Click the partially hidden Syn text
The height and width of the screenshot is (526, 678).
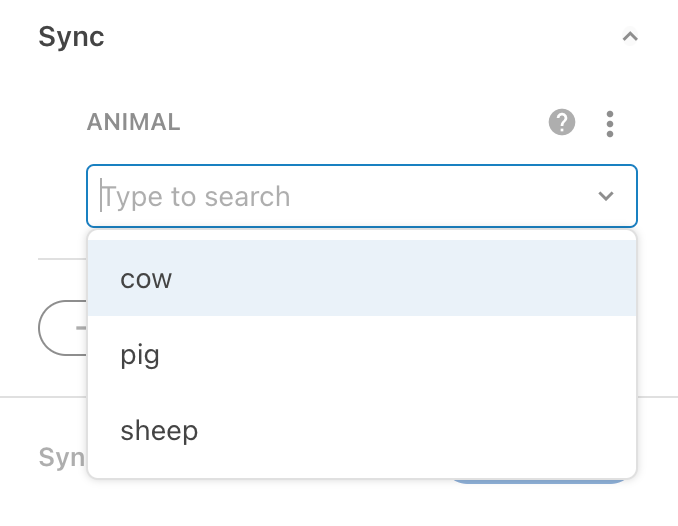pos(61,457)
